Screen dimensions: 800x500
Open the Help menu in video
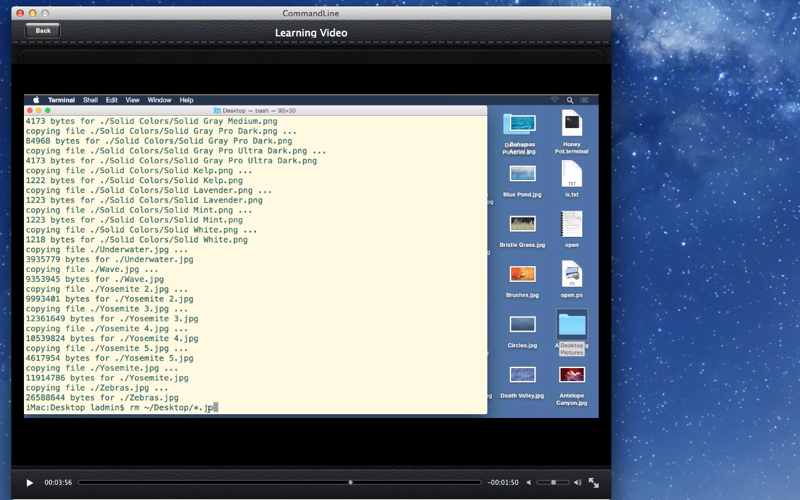click(x=186, y=100)
